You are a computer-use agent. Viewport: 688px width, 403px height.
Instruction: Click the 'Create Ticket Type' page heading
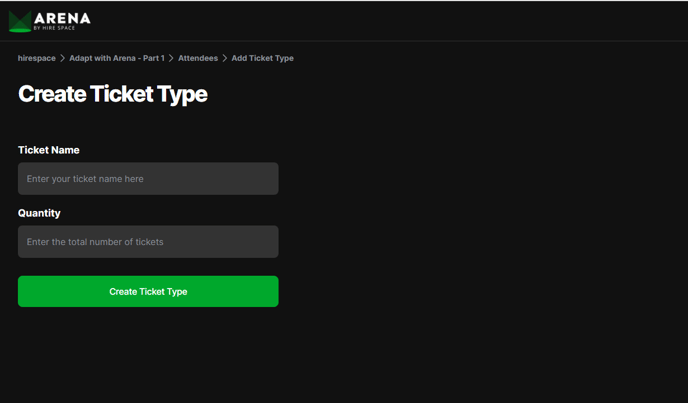coord(113,94)
